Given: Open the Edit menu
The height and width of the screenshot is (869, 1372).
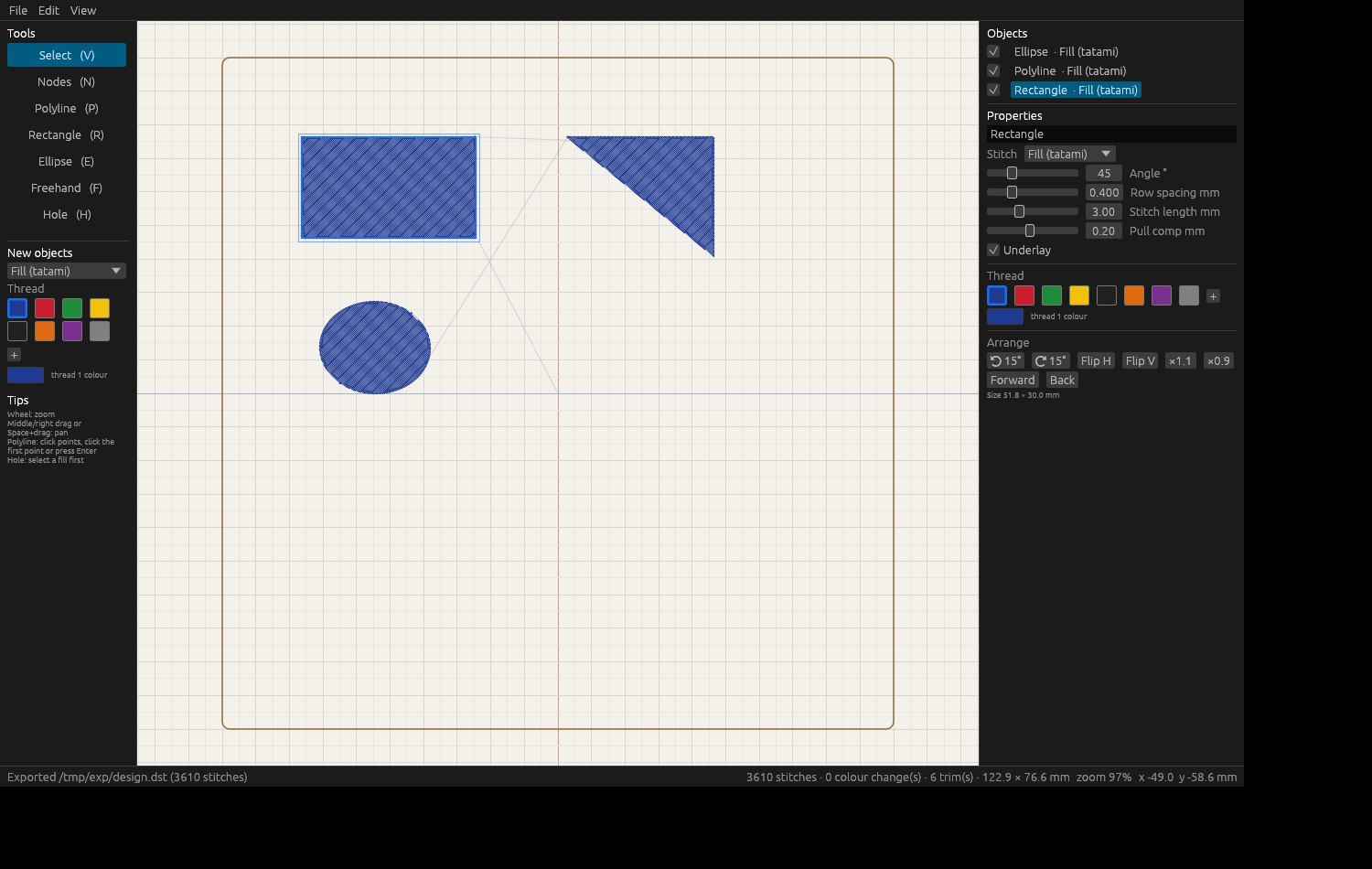Looking at the screenshot, I should coord(48,10).
